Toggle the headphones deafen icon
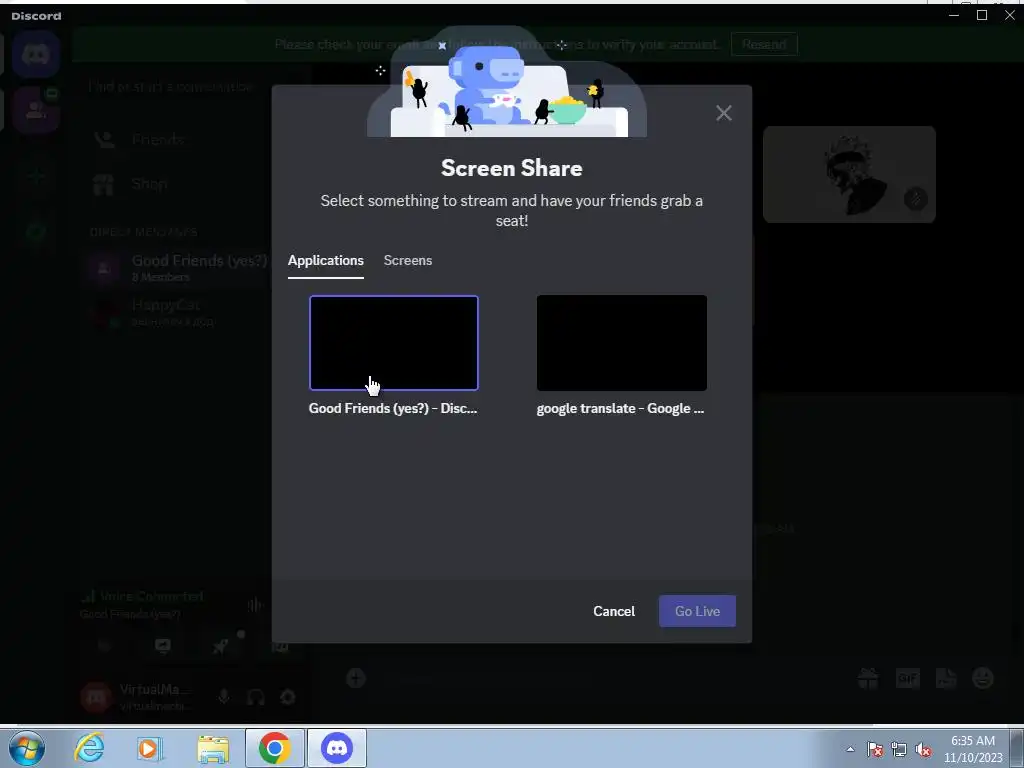 [255, 697]
